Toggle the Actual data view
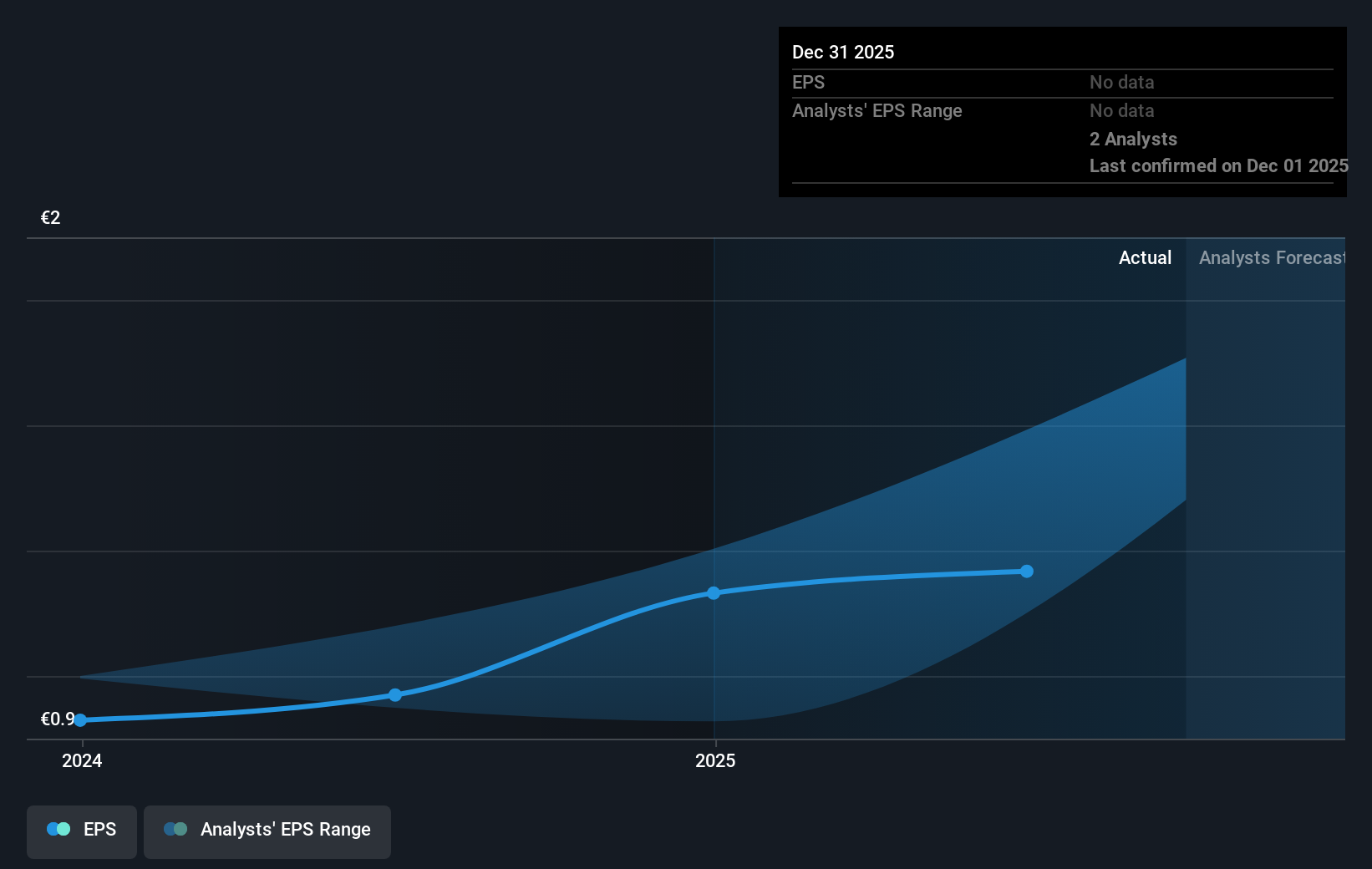Image resolution: width=1372 pixels, height=869 pixels. point(1145,258)
